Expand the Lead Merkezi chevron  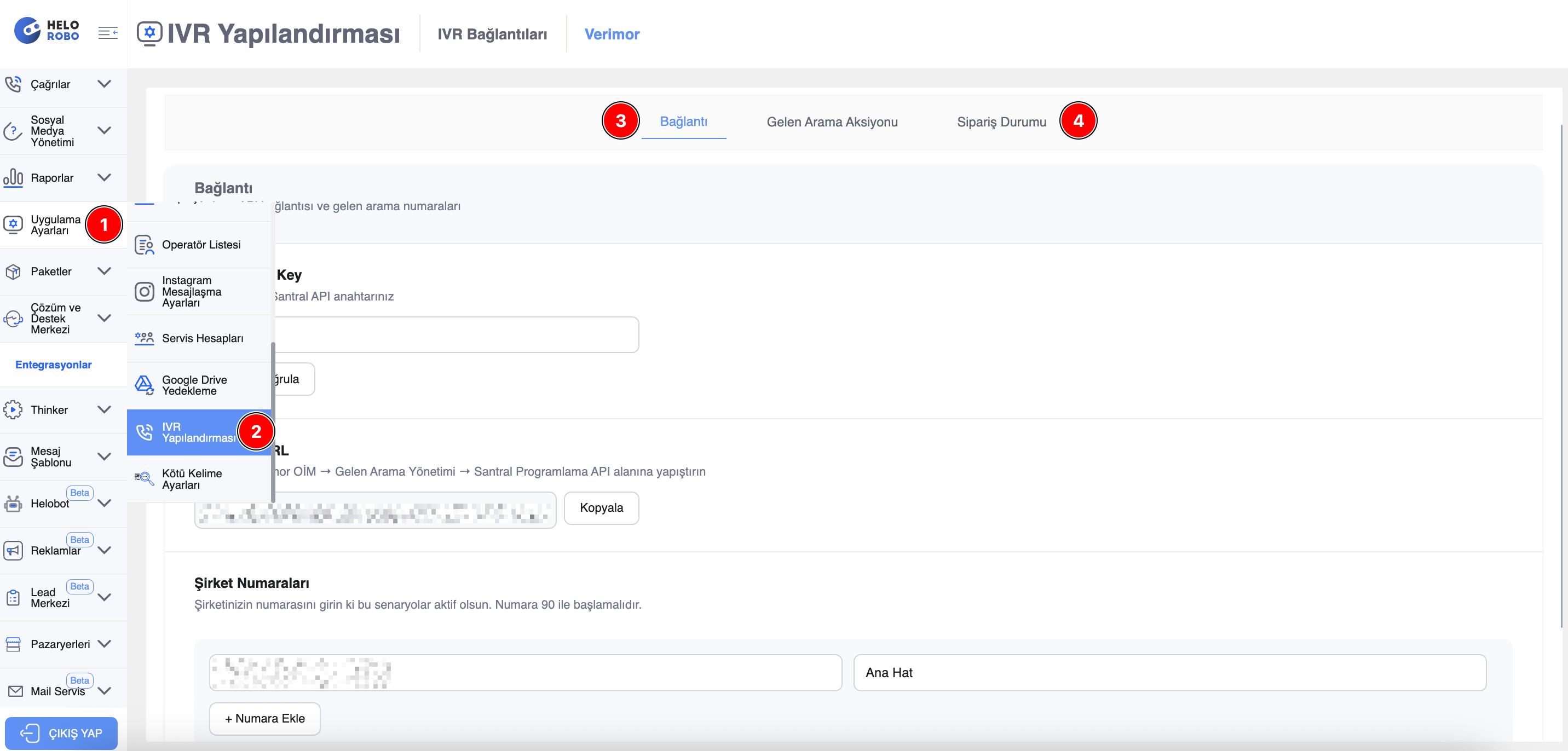click(105, 597)
